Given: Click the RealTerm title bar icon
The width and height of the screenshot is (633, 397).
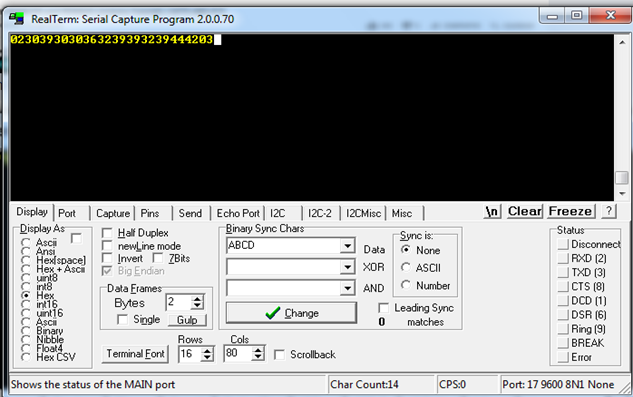Looking at the screenshot, I should pyautogui.click(x=17, y=19).
